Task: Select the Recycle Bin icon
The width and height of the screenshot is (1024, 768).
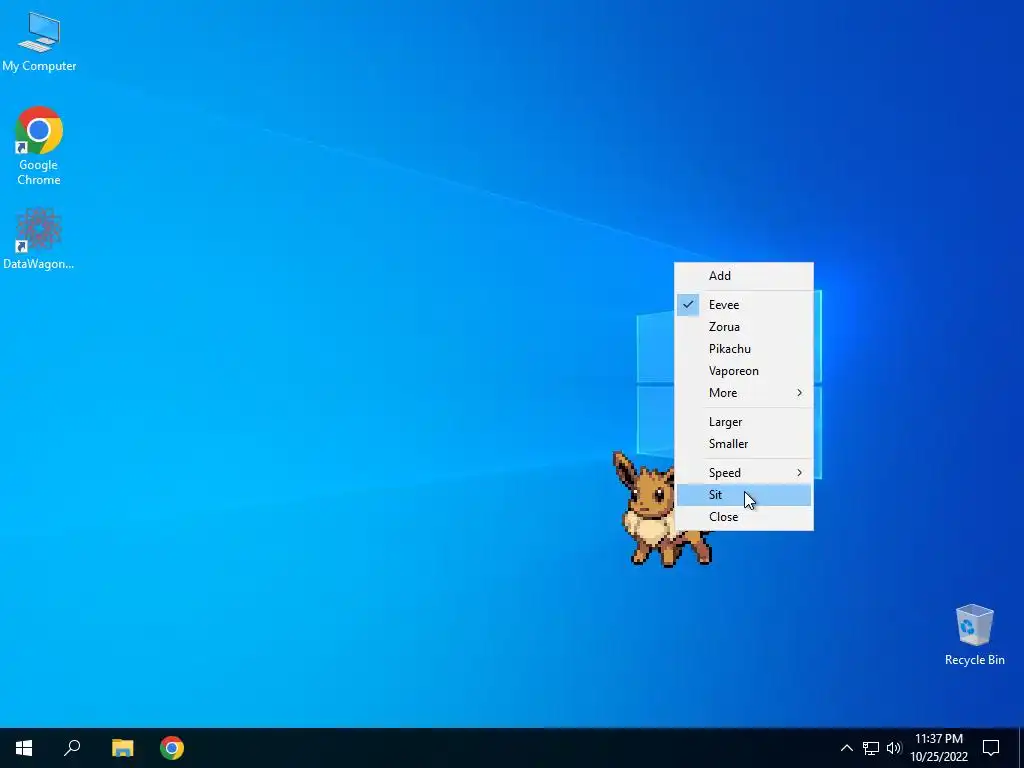Action: (974, 635)
